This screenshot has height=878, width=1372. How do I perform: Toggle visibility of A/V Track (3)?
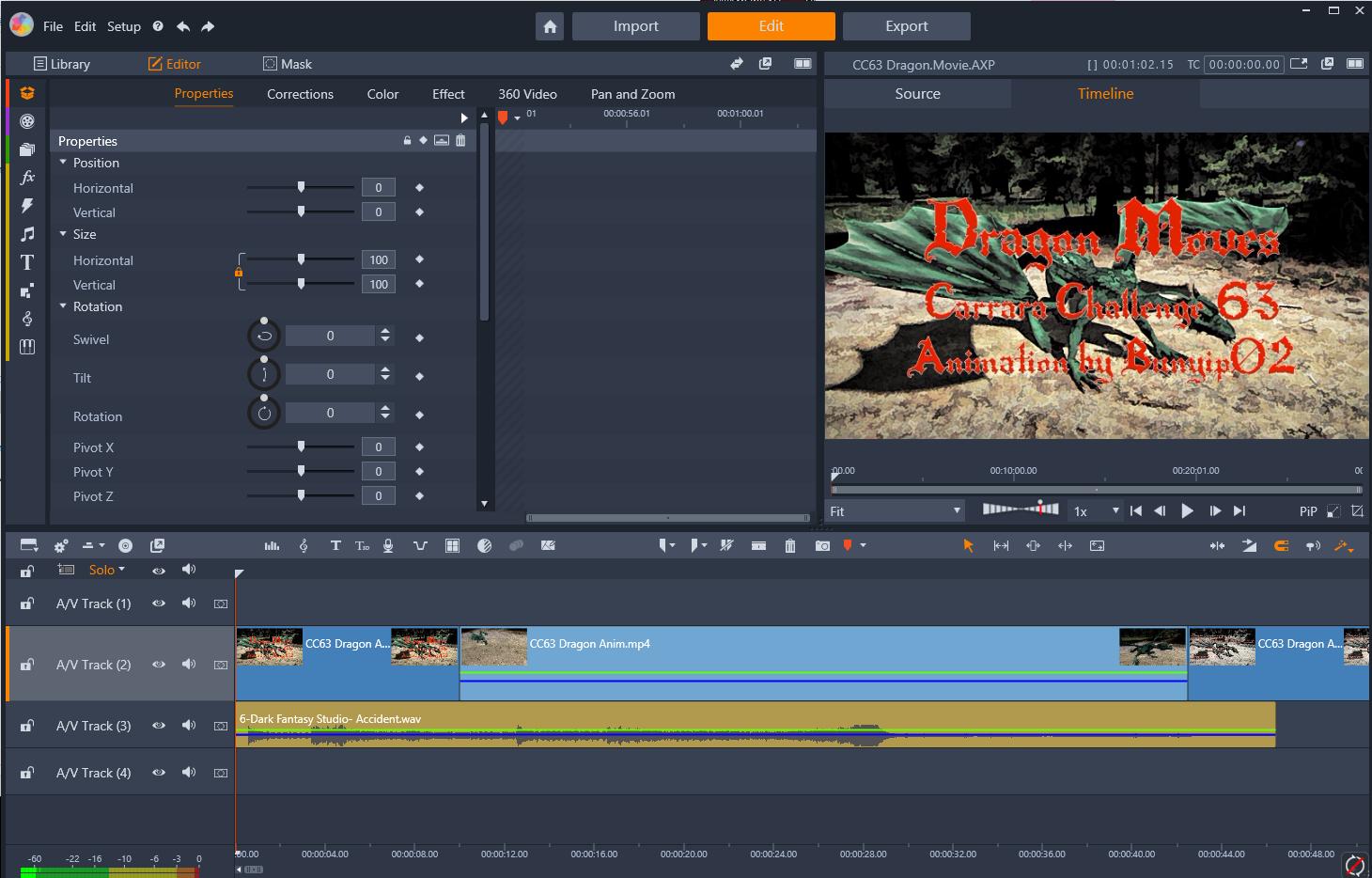point(159,726)
